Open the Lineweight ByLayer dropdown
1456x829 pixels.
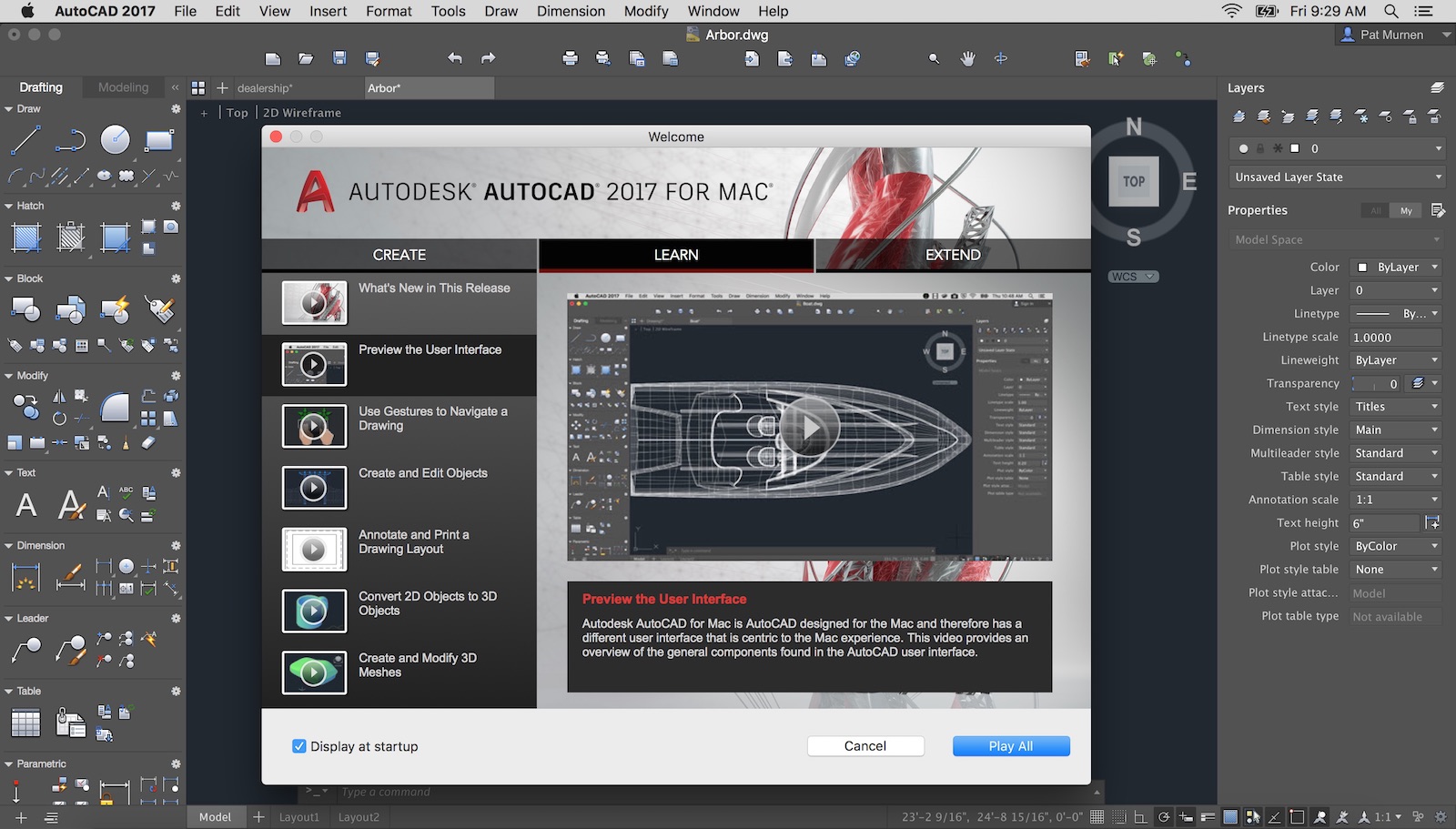pos(1396,360)
